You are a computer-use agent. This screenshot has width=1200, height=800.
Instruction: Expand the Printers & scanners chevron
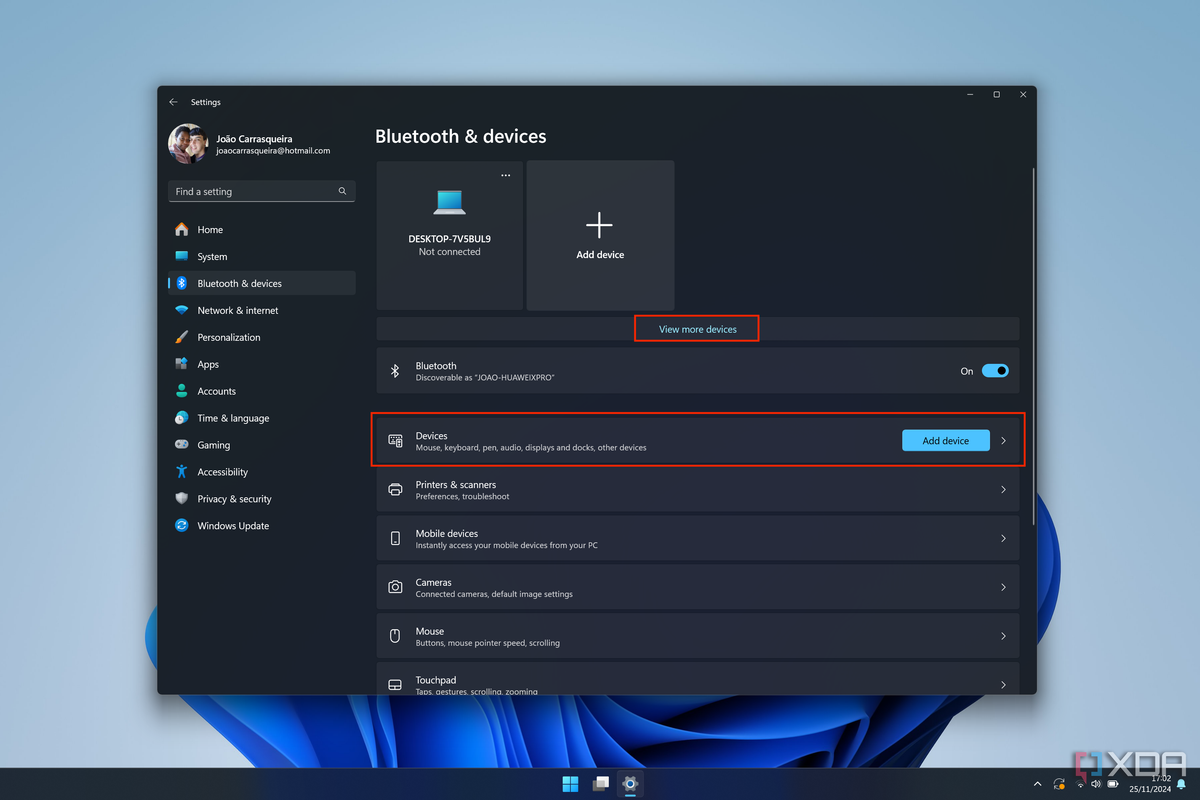tap(1003, 490)
